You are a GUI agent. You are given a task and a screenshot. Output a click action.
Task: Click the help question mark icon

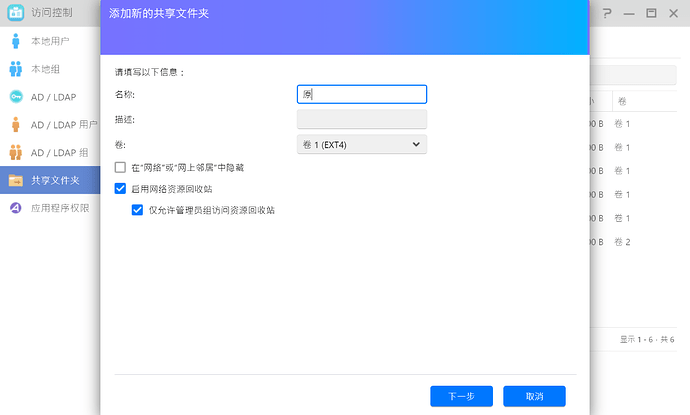tap(604, 14)
